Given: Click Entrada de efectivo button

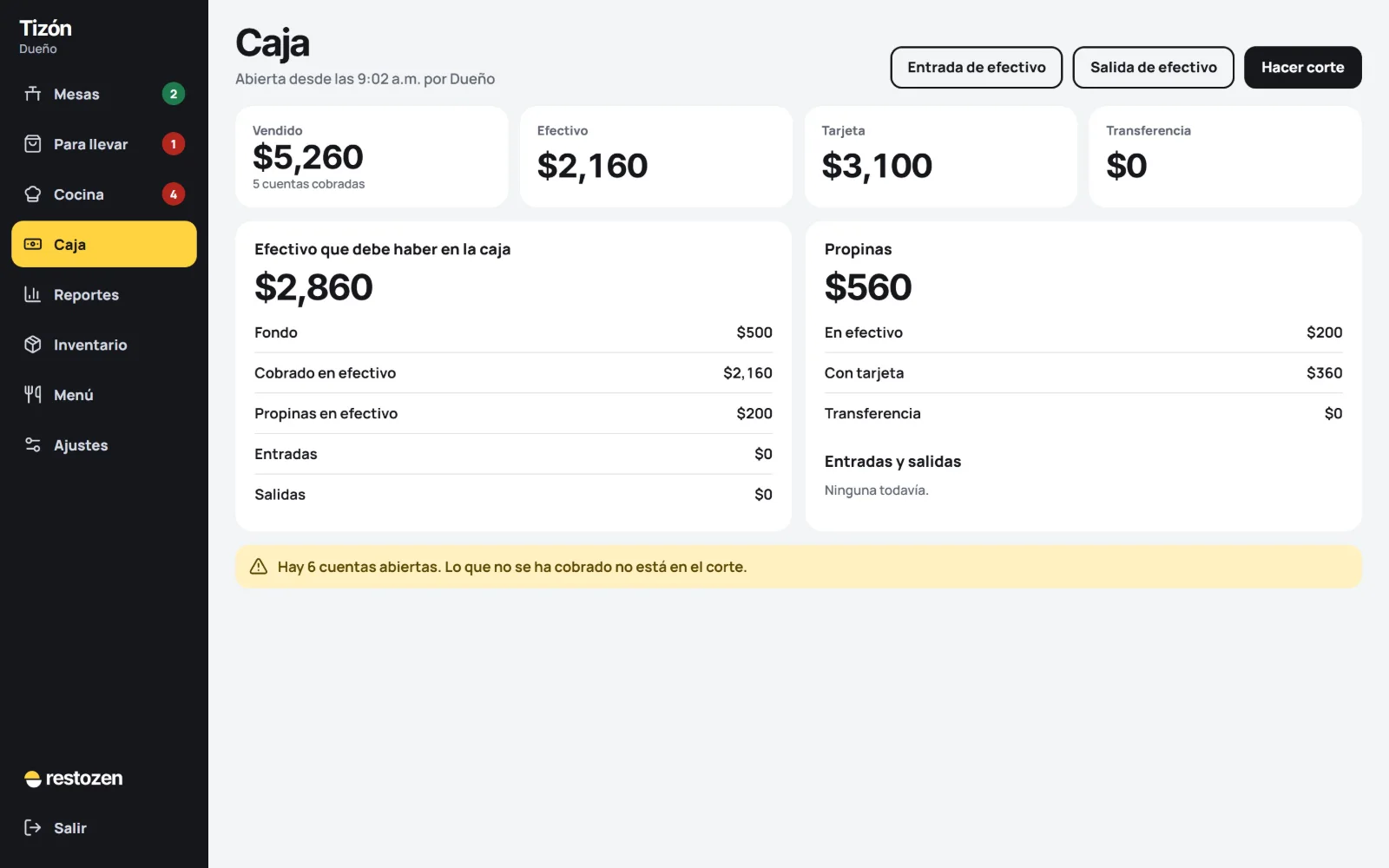Looking at the screenshot, I should tap(977, 68).
